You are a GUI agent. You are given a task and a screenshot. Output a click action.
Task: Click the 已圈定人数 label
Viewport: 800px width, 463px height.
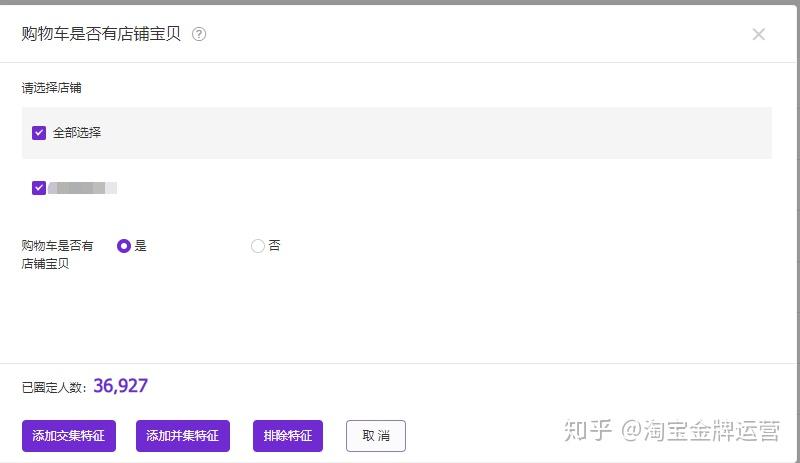tap(54, 387)
